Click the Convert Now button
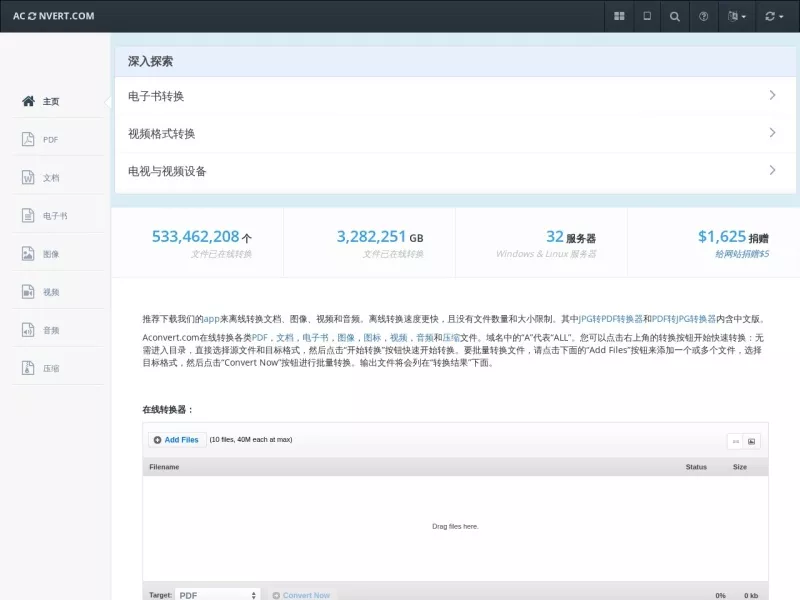The width and height of the screenshot is (800, 600). click(301, 595)
